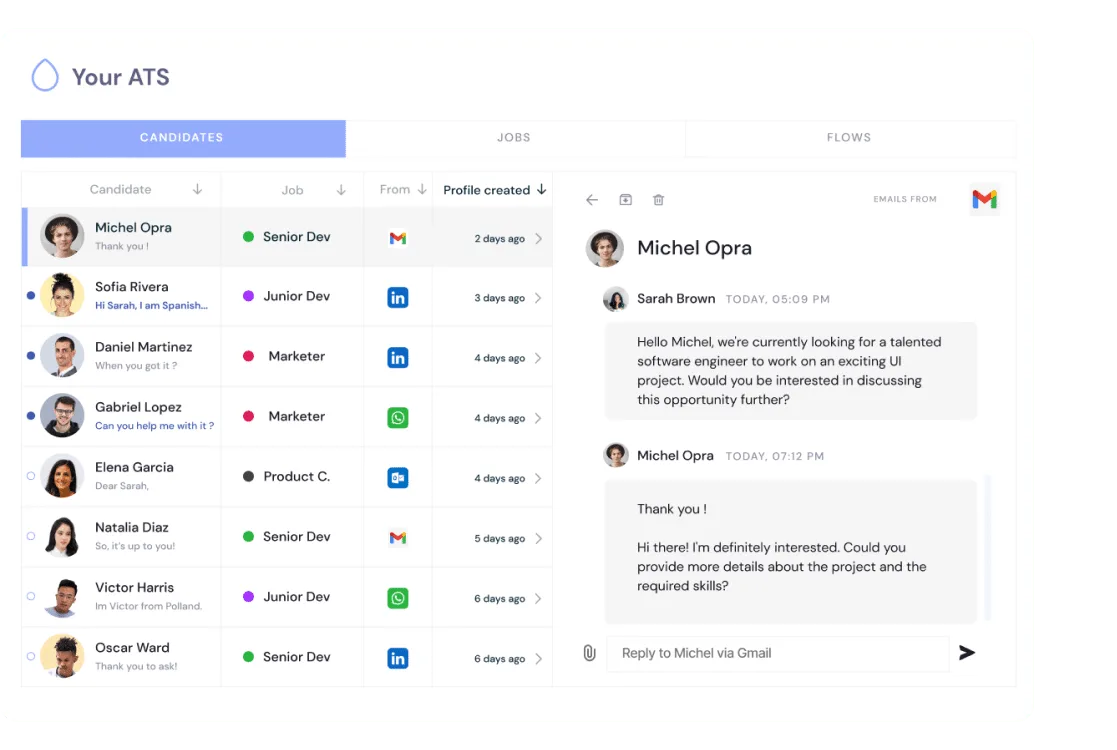Select the Product C. job in Elena Garcia's row
Viewport: 1117px width, 750px height.
[296, 476]
